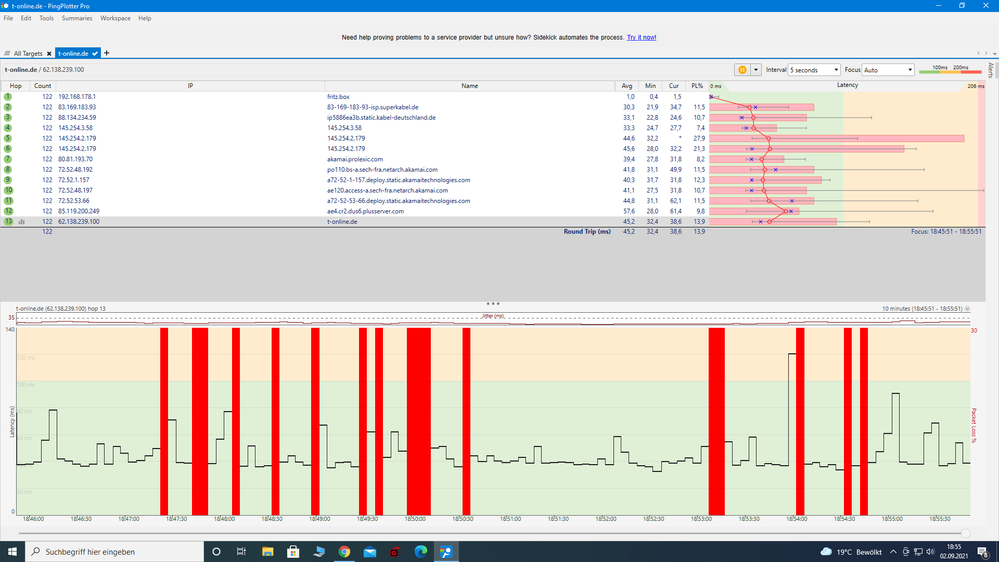Sort the table by the PL% column header
The height and width of the screenshot is (562, 999).
tap(697, 86)
